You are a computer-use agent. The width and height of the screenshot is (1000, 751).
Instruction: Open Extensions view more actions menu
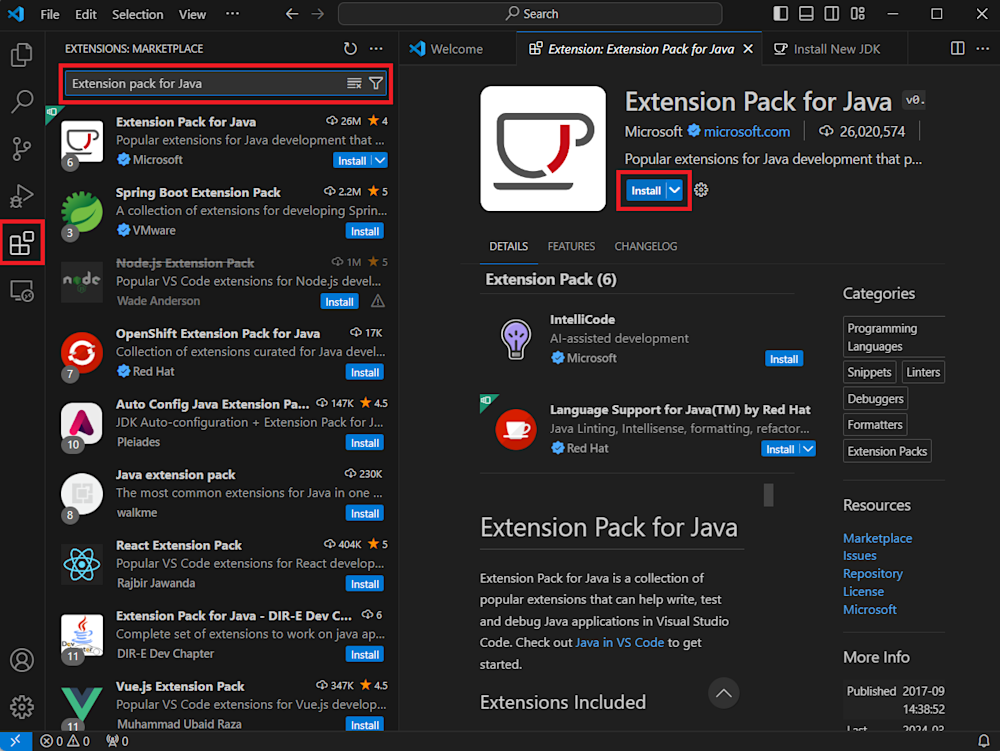376,49
